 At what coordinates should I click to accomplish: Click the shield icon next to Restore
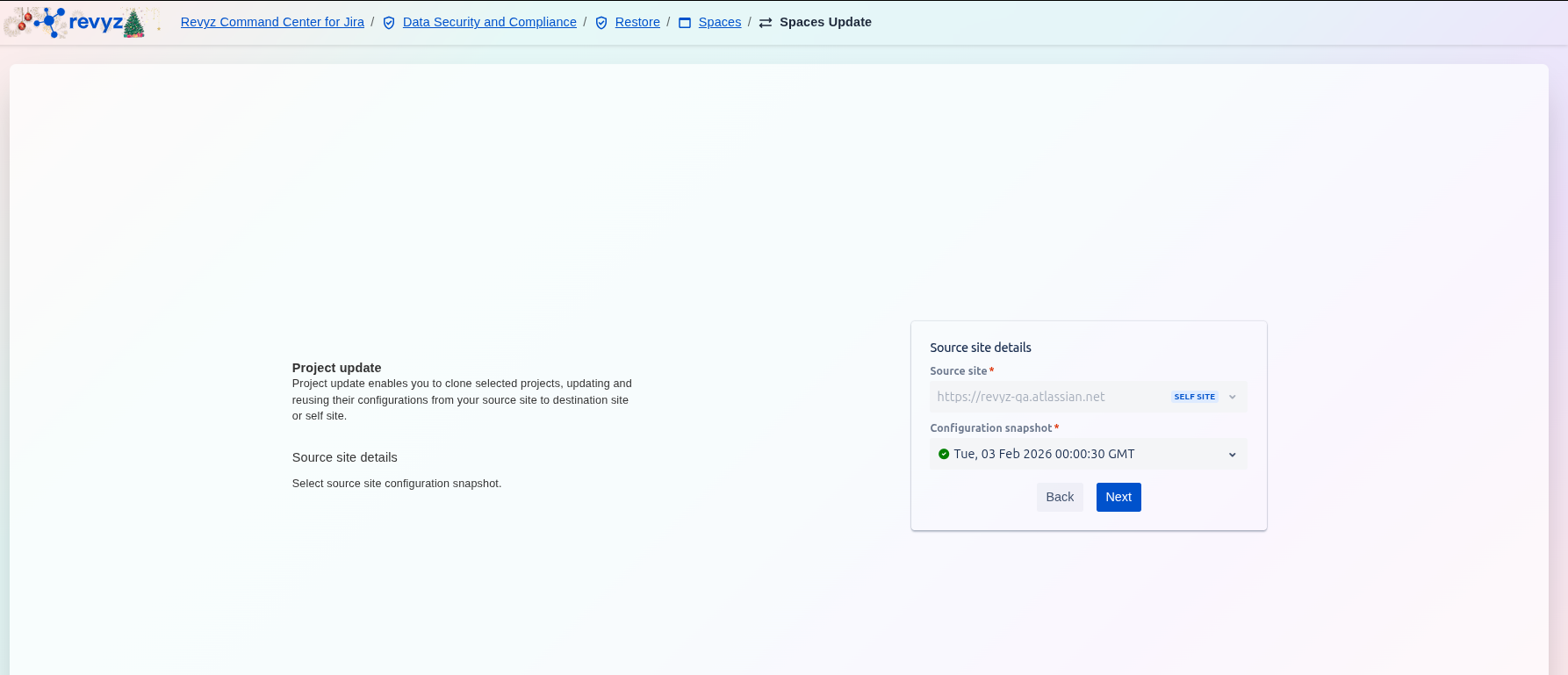(601, 23)
